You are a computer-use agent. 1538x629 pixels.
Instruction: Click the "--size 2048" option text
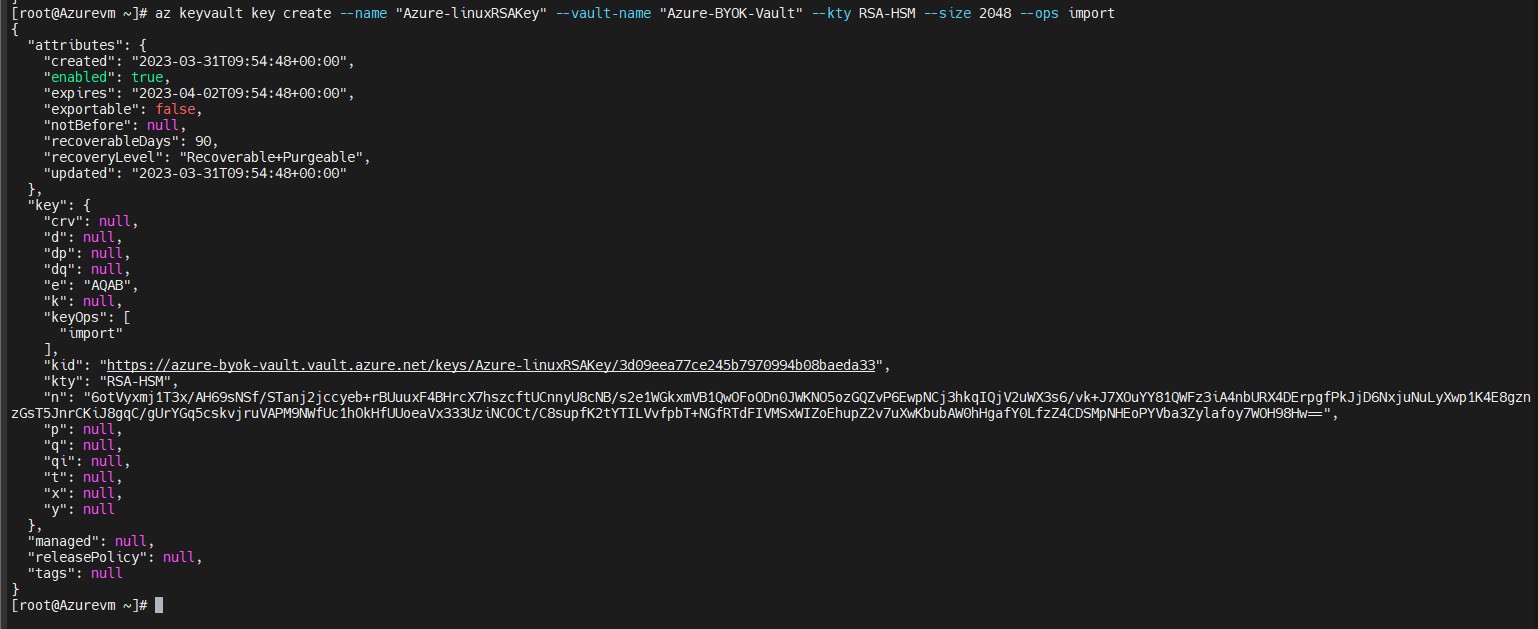pos(968,13)
